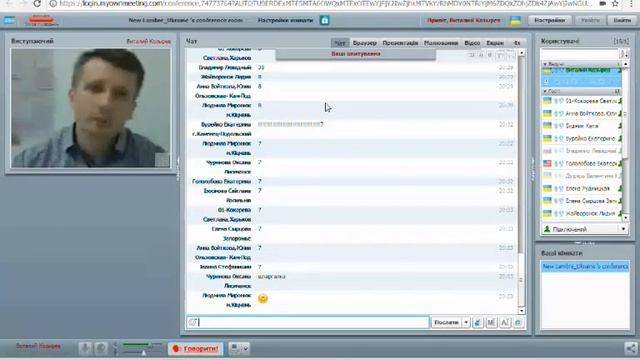Select user Голоплобова Екатерина with US flag
This screenshot has height=360, width=640.
point(582,163)
